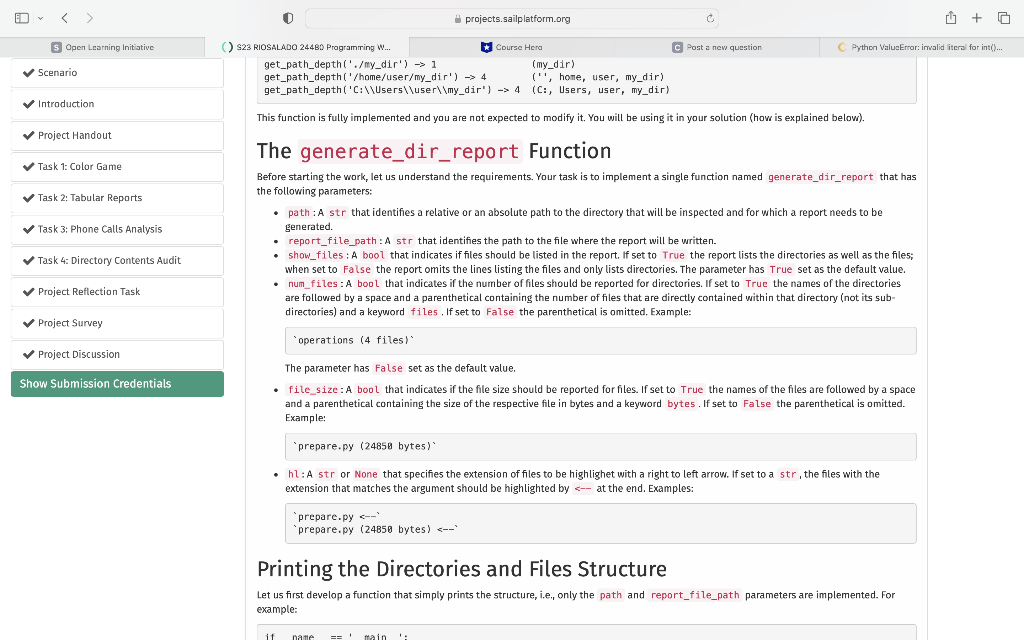Open the Share menu icon
1024x640 pixels.
[x=953, y=18]
